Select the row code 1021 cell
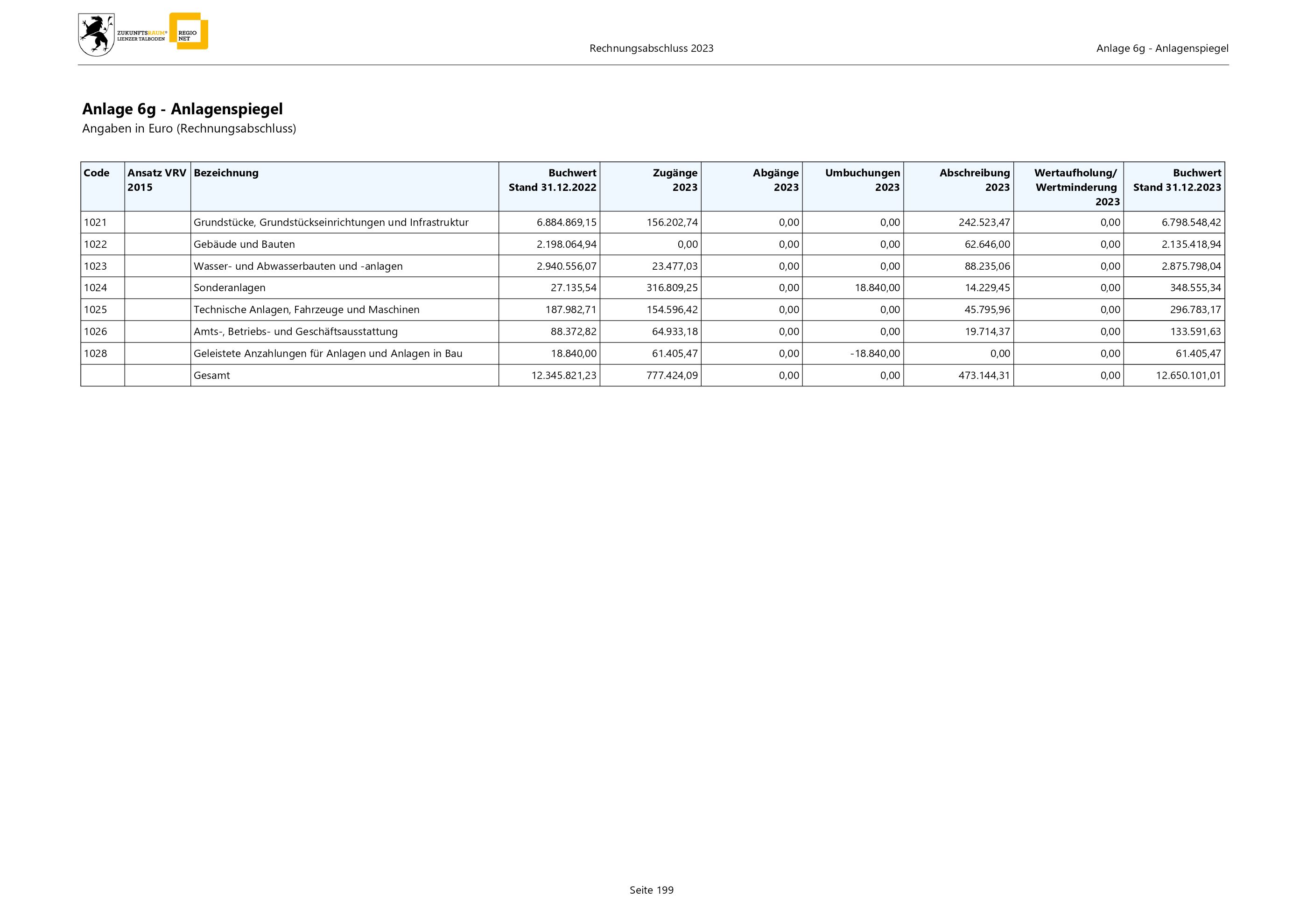The image size is (1307, 924). [96, 223]
